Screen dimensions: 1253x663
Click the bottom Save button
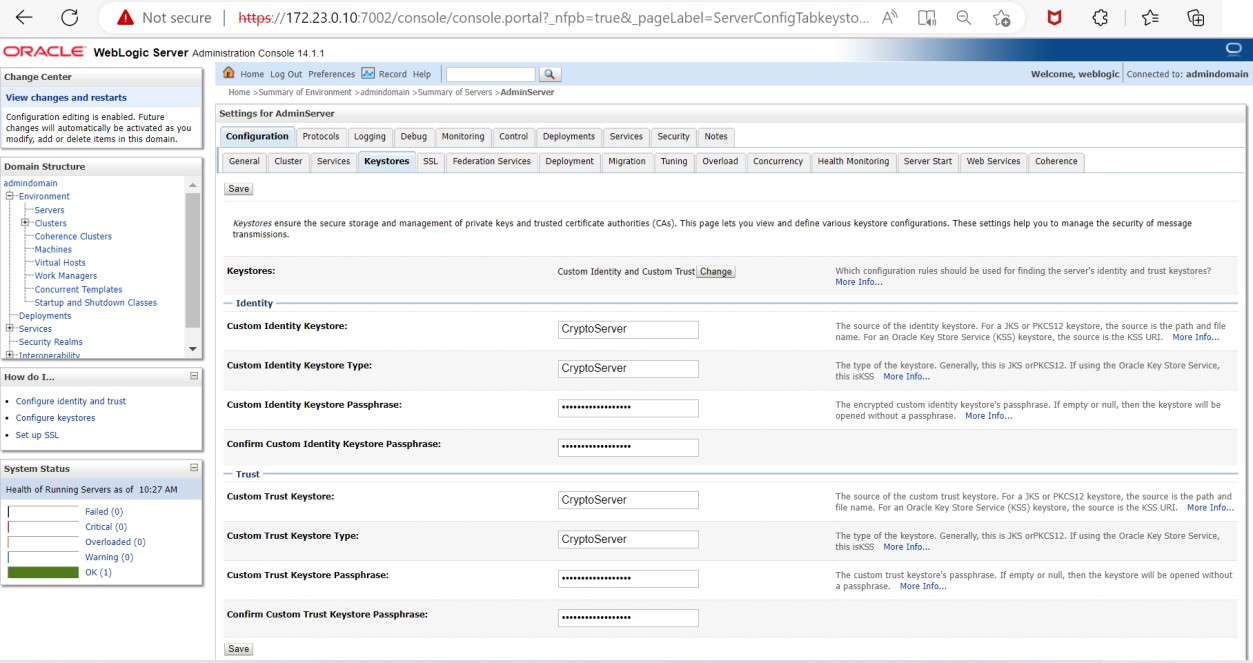tap(239, 649)
